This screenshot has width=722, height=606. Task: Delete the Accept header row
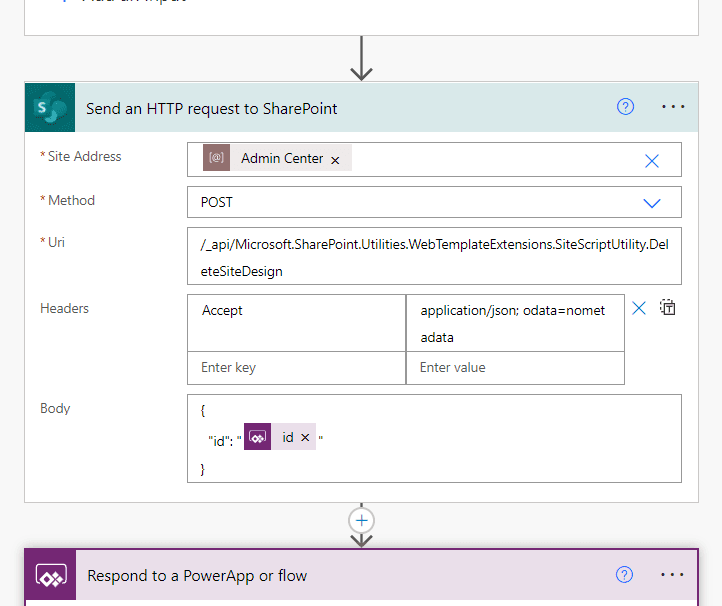coord(639,308)
